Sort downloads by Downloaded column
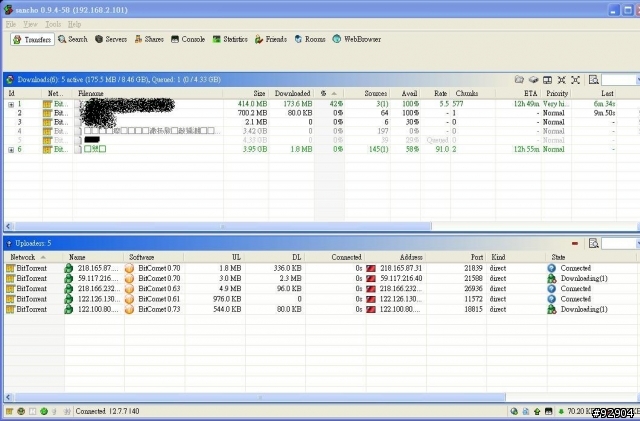 click(x=291, y=94)
